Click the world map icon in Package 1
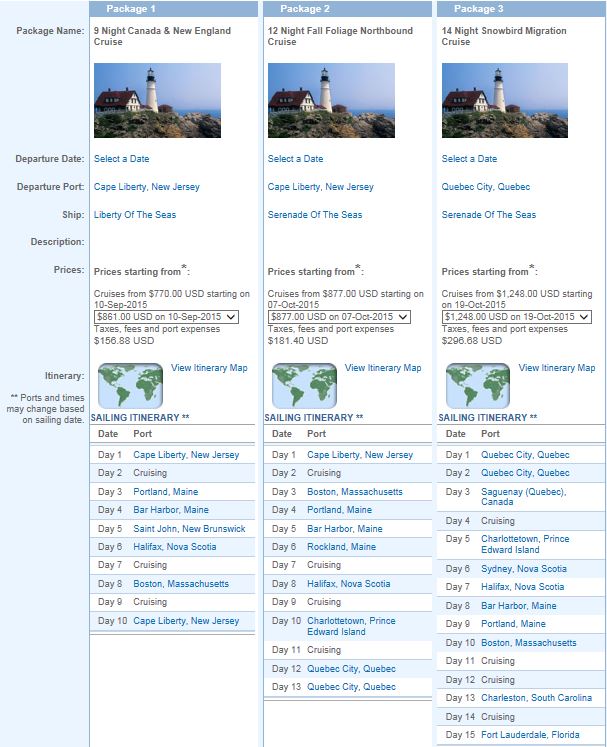 (130, 386)
